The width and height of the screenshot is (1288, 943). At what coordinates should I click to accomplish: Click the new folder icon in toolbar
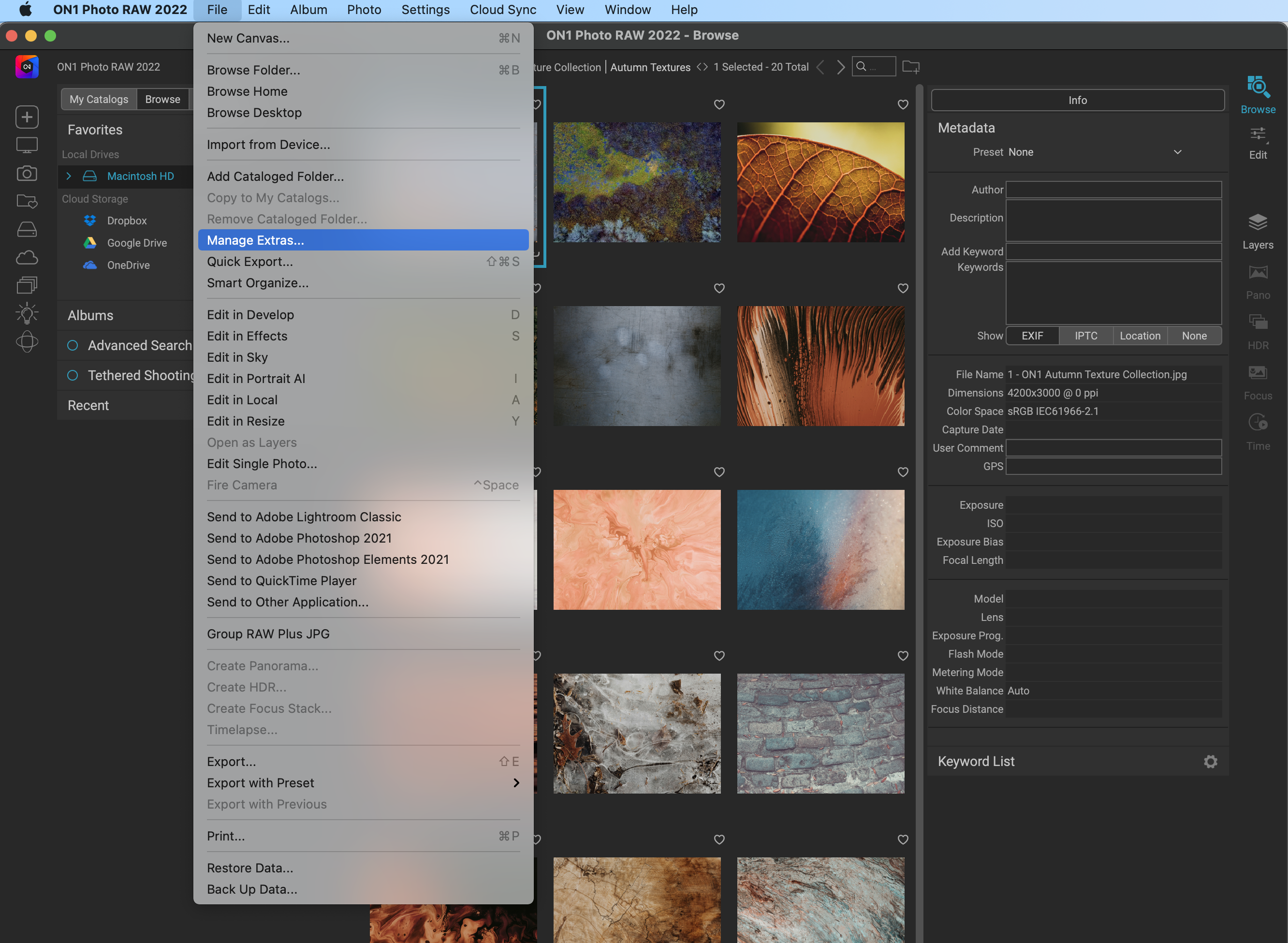(910, 67)
